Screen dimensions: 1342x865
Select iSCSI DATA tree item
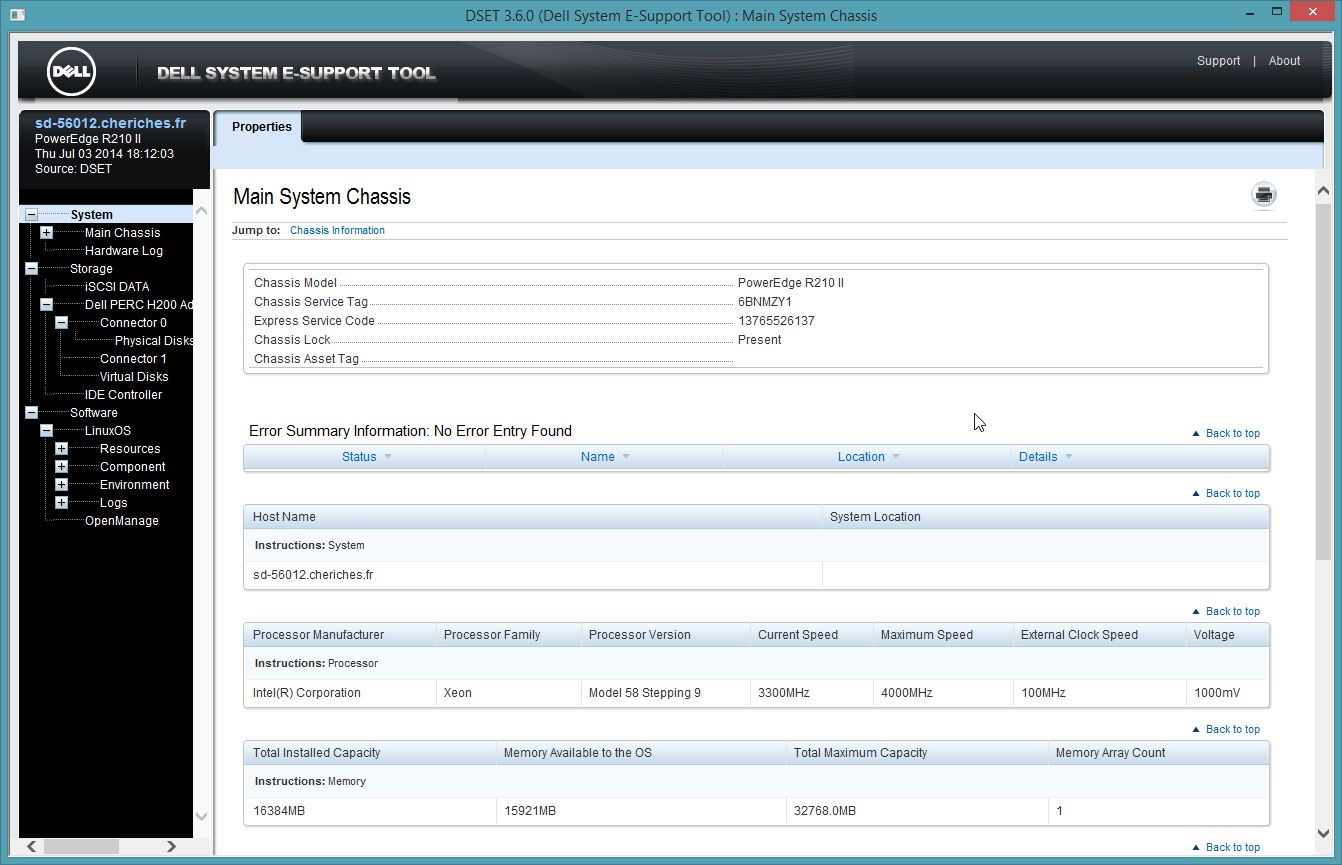pyautogui.click(x=117, y=287)
